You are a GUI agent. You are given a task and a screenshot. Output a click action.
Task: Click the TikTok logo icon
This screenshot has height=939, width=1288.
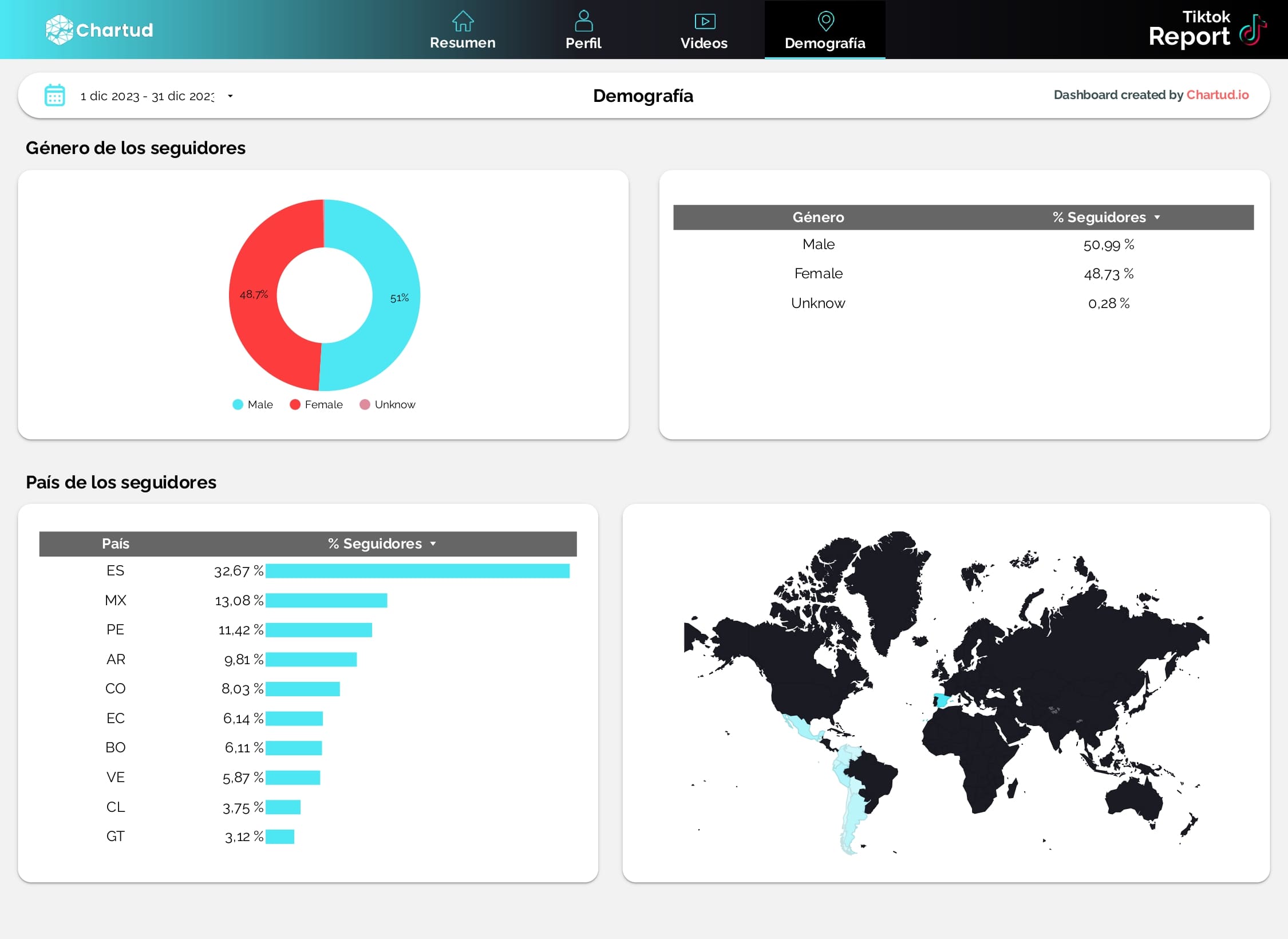1253,30
